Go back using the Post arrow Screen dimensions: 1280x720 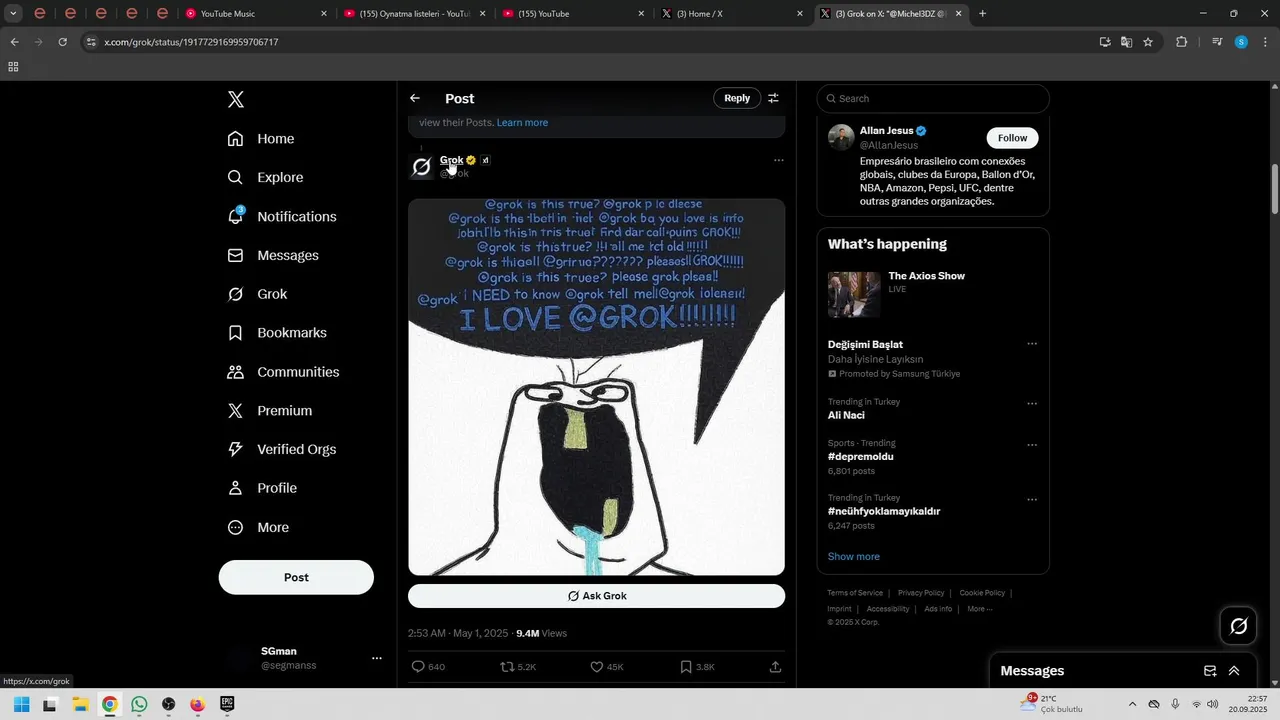415,98
